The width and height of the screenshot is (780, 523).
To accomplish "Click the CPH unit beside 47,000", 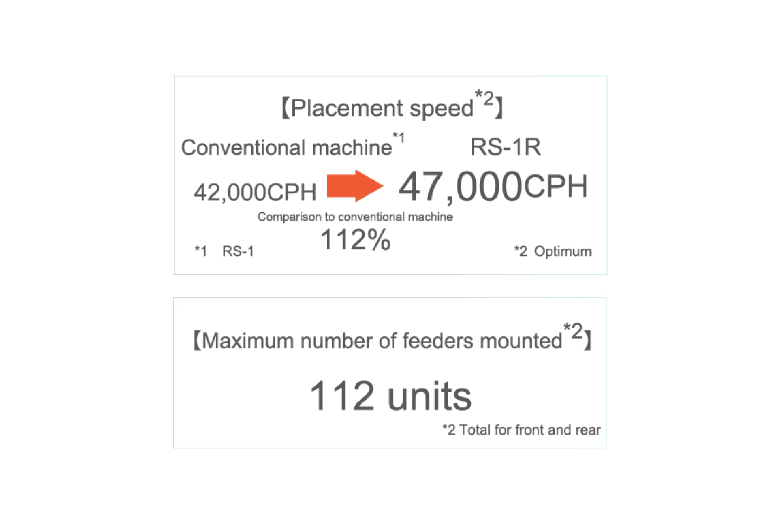I will pyautogui.click(x=556, y=187).
